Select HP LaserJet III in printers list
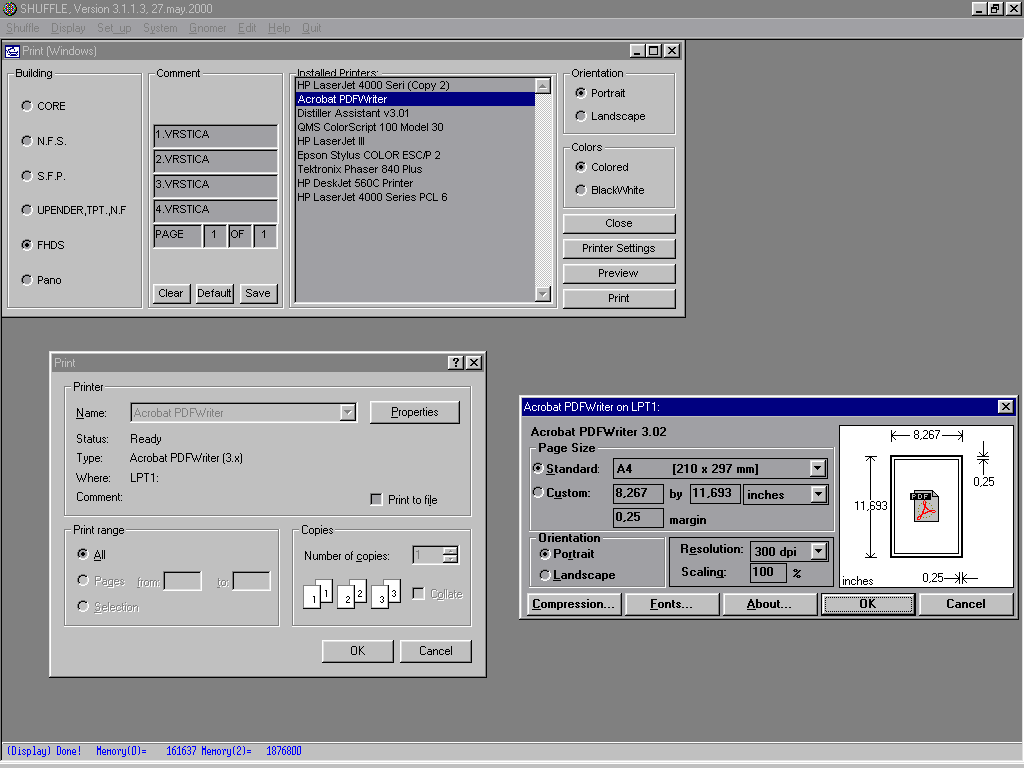The height and width of the screenshot is (768, 1024). (415, 141)
